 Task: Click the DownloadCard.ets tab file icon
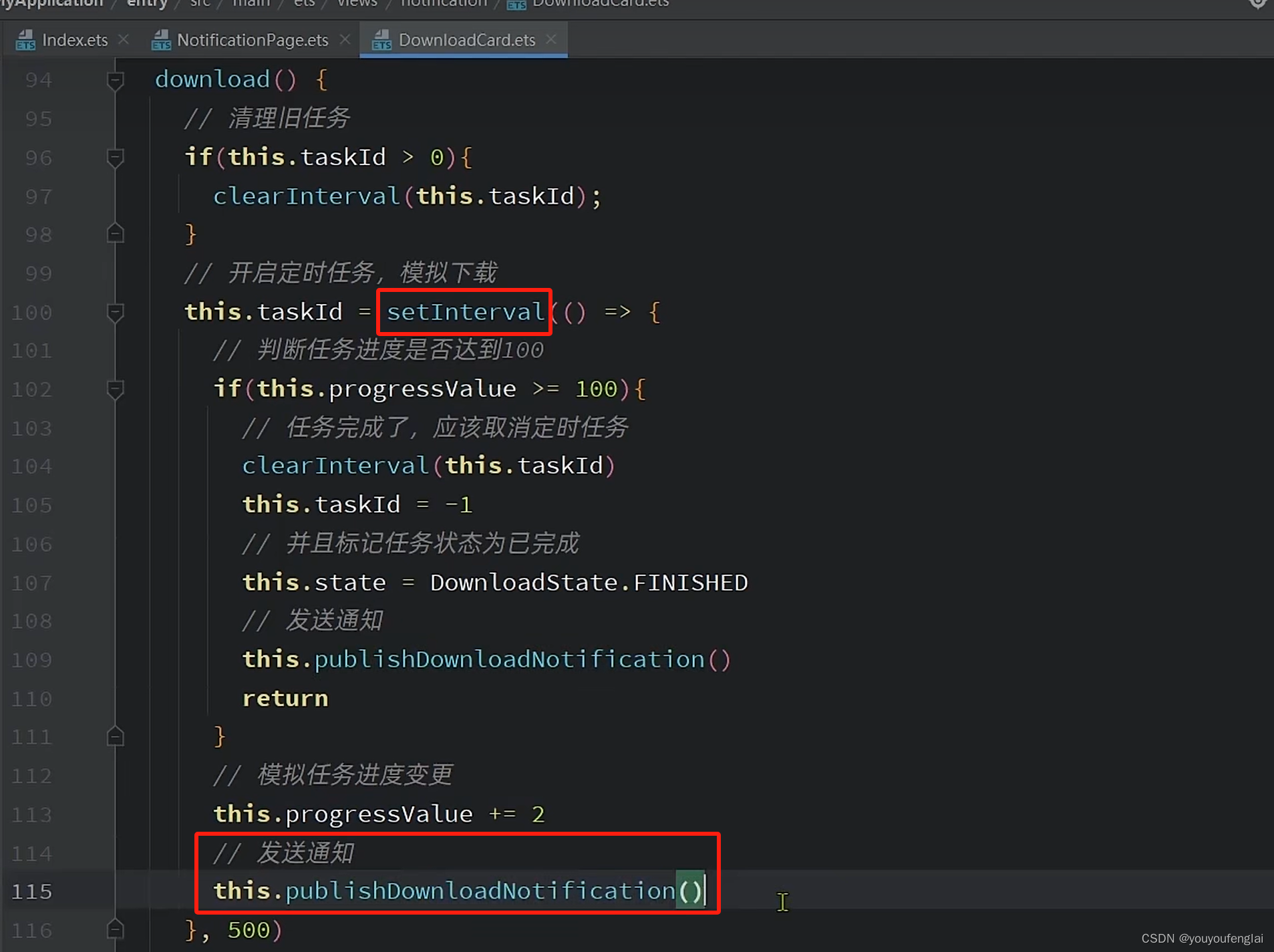click(381, 40)
